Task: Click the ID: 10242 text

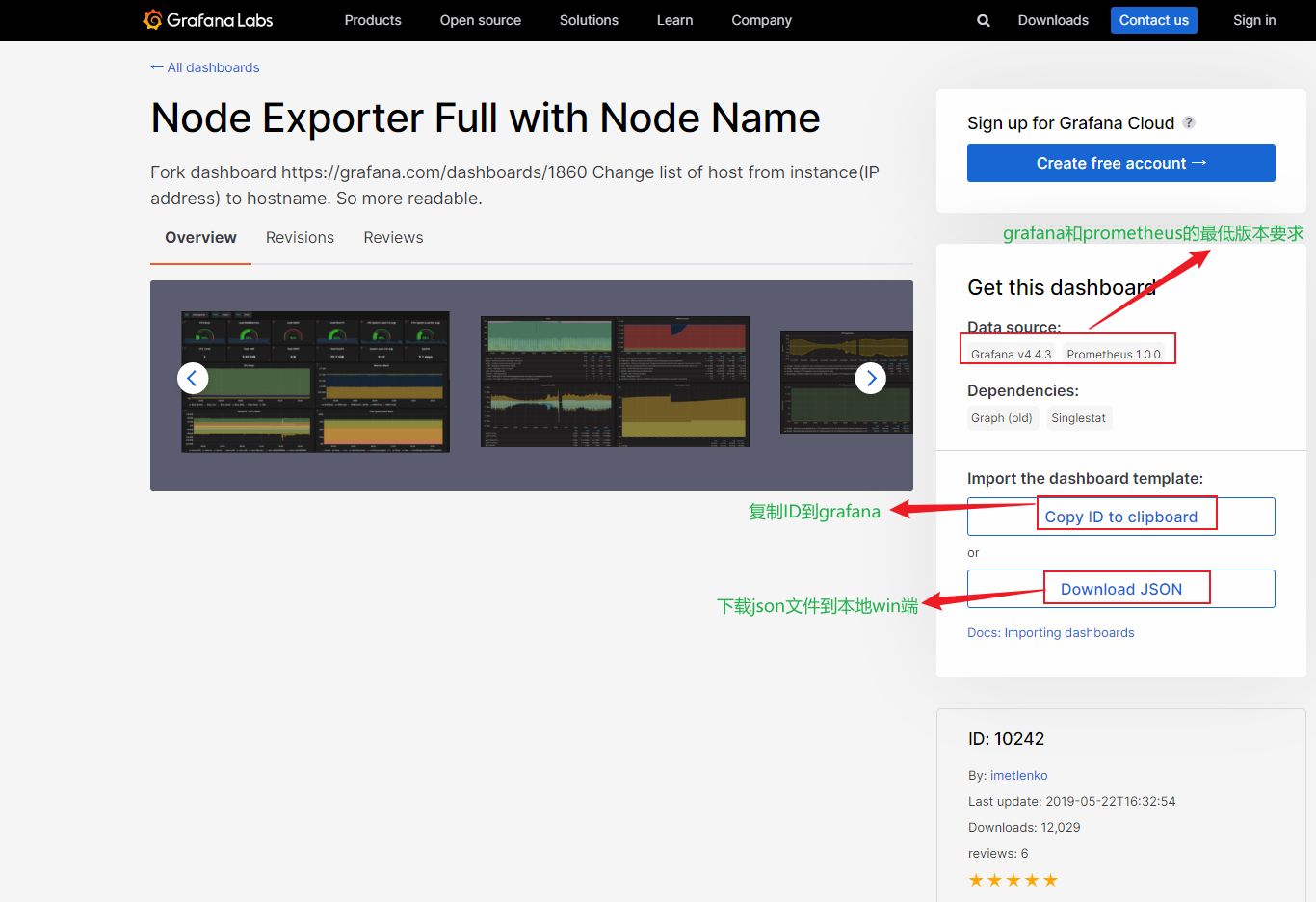Action: [1006, 739]
